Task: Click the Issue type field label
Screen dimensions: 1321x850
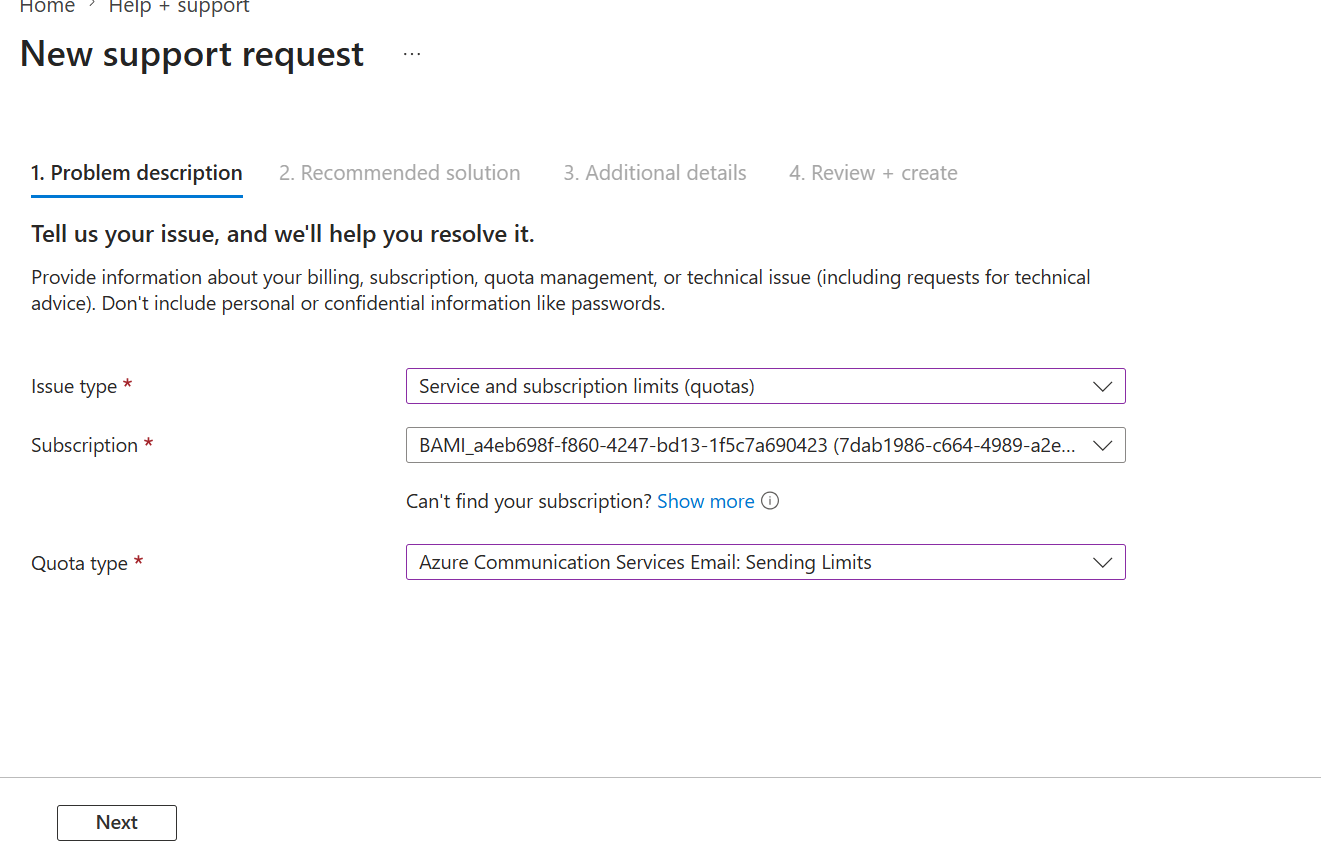Action: point(74,386)
